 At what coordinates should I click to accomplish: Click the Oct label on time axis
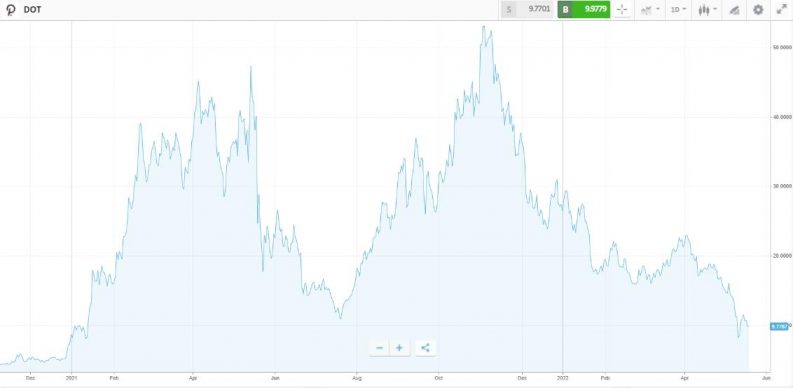(438, 377)
